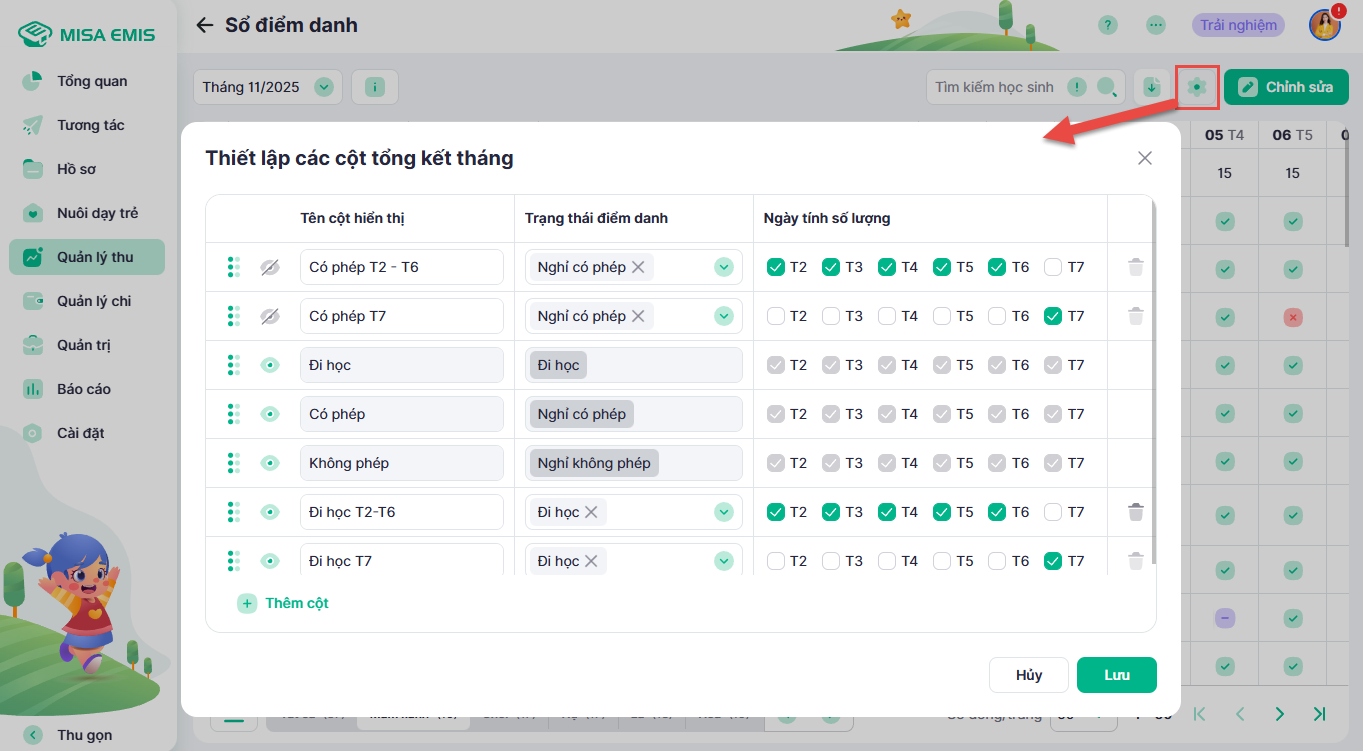Click the plus icon for Thêm cột
Image resolution: width=1363 pixels, height=751 pixels.
(x=247, y=603)
